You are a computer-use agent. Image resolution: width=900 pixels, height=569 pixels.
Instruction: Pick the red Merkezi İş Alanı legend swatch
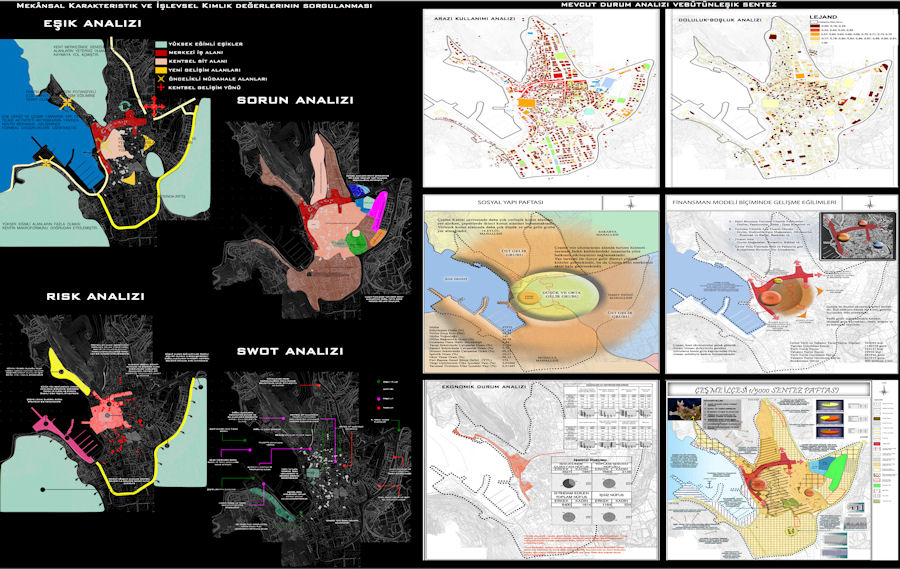click(x=161, y=54)
